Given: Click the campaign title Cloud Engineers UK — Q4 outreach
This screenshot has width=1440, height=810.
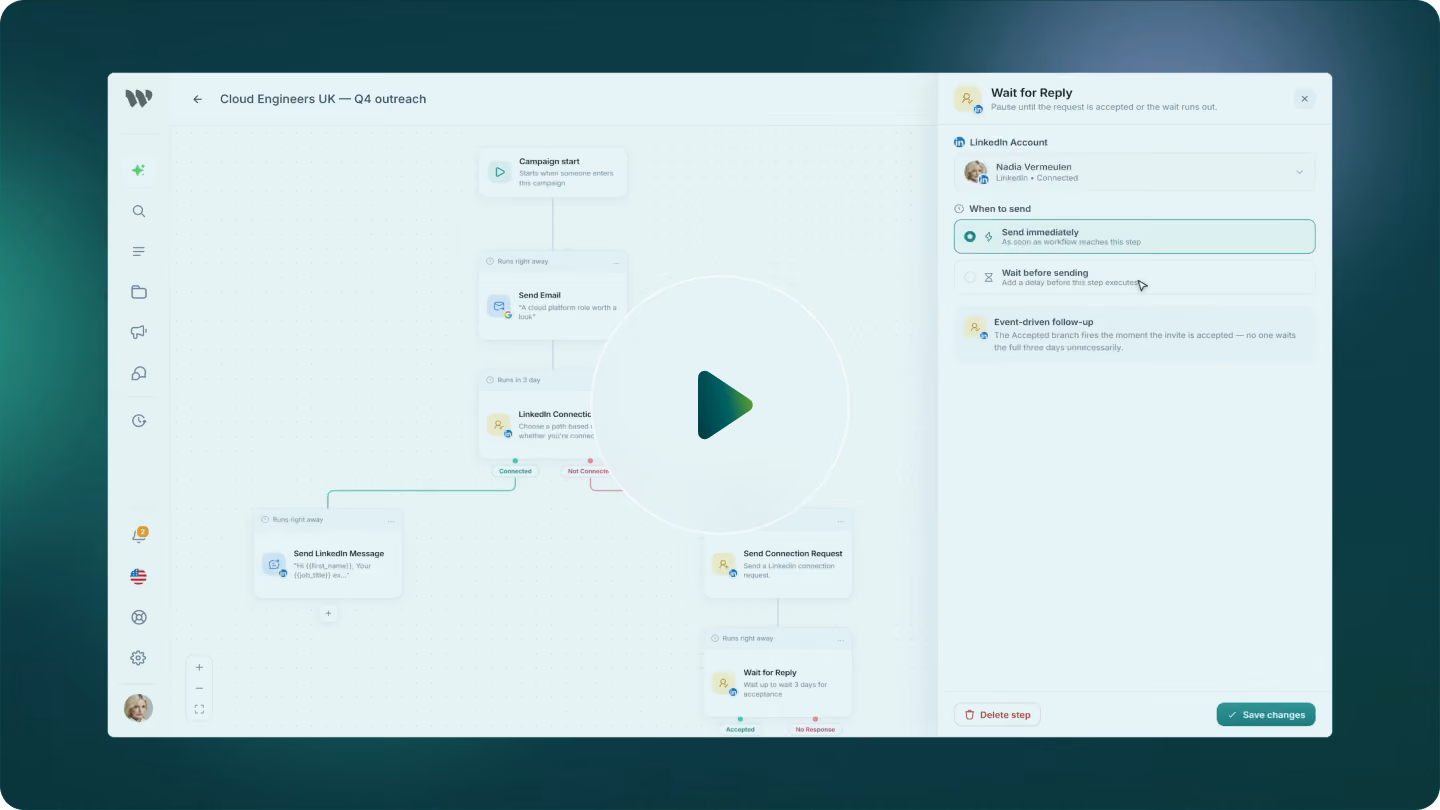Looking at the screenshot, I should click(323, 99).
